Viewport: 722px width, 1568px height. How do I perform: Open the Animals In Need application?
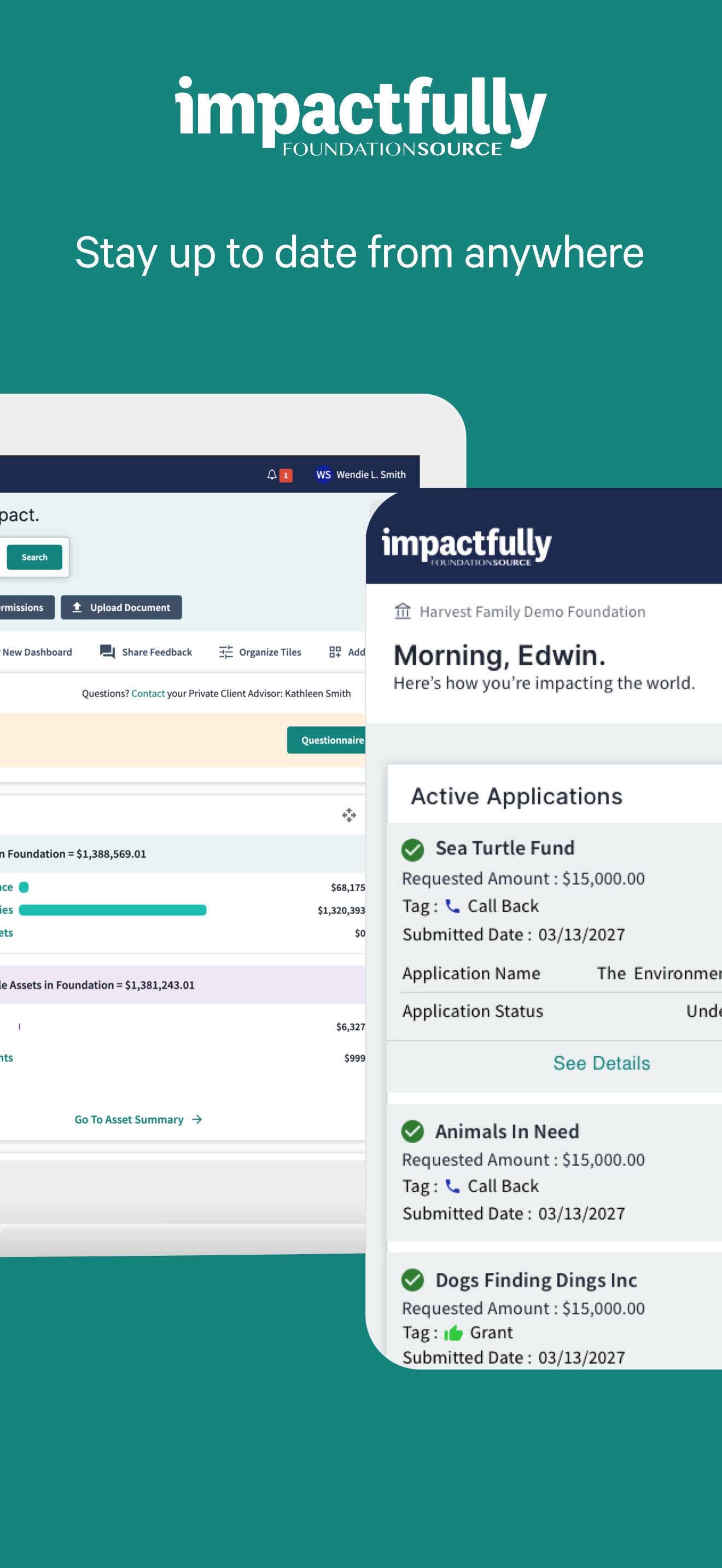click(x=506, y=1131)
